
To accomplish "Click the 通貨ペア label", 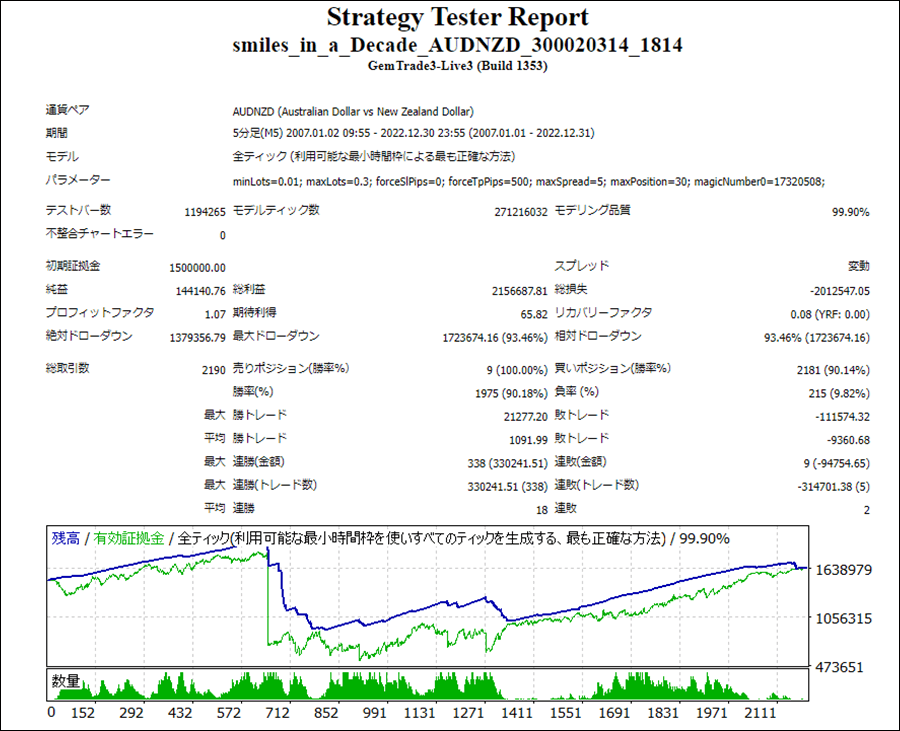I will [68, 110].
